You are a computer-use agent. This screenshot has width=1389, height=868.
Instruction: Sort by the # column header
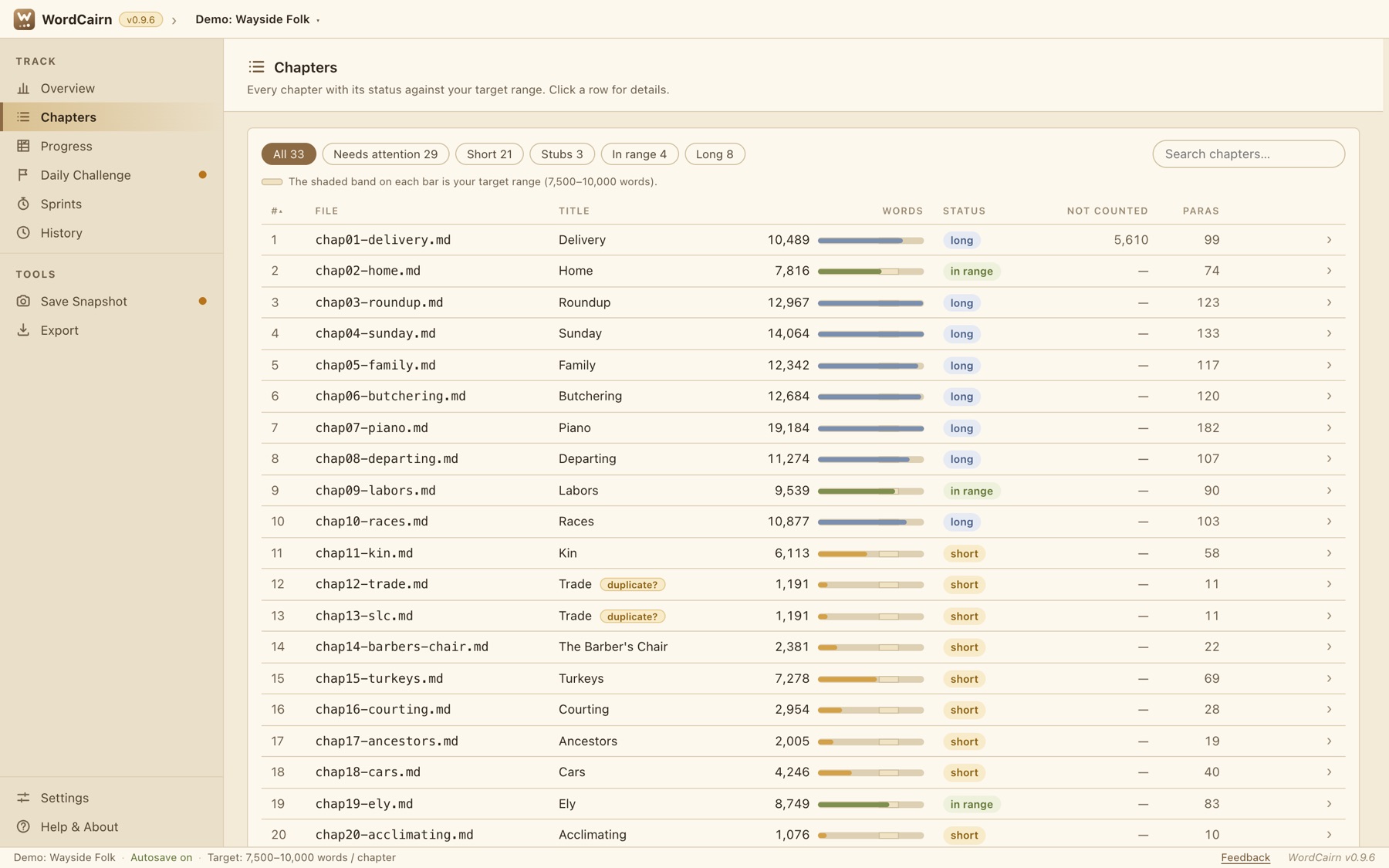277,211
